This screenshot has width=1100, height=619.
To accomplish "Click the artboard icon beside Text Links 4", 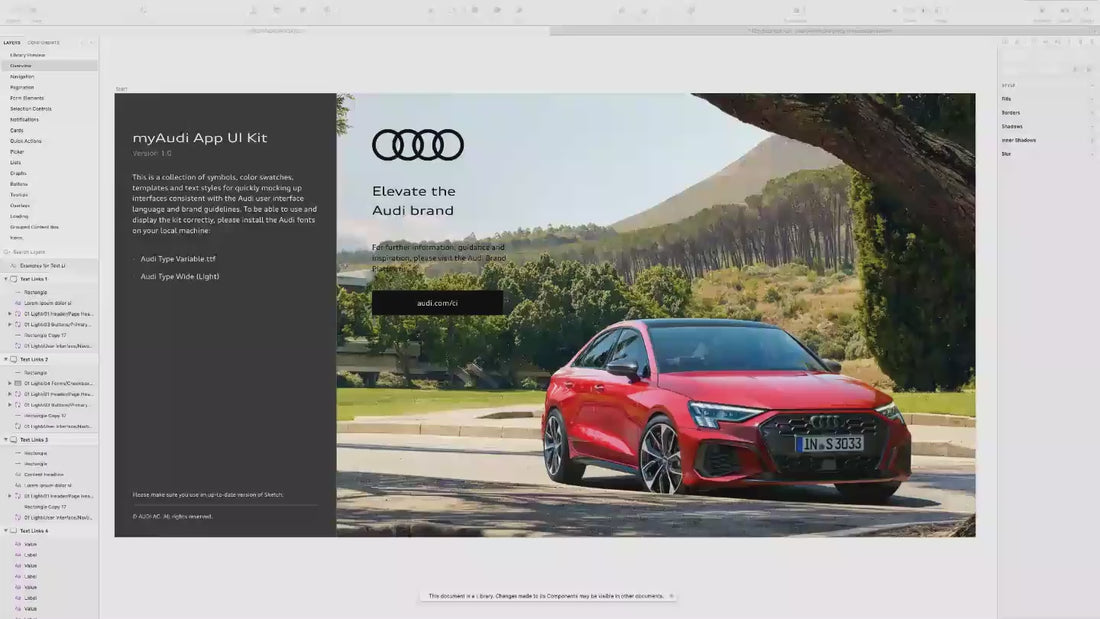I will pyautogui.click(x=13, y=531).
